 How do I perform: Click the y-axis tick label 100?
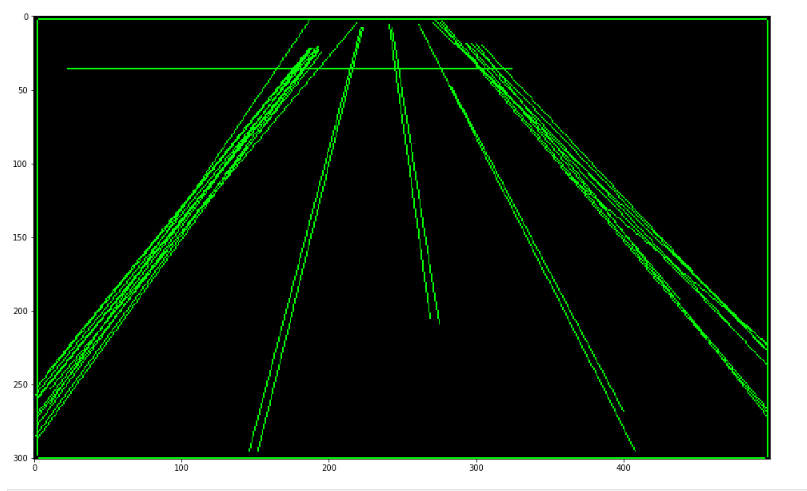pyautogui.click(x=21, y=164)
